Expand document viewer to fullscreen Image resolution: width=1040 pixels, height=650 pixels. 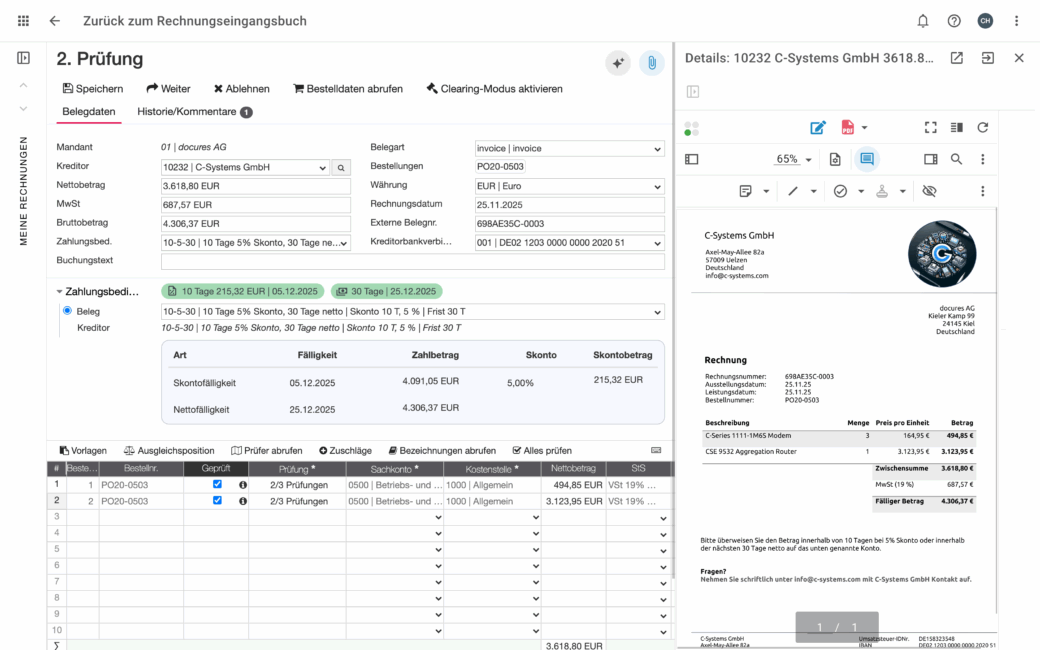(x=930, y=128)
